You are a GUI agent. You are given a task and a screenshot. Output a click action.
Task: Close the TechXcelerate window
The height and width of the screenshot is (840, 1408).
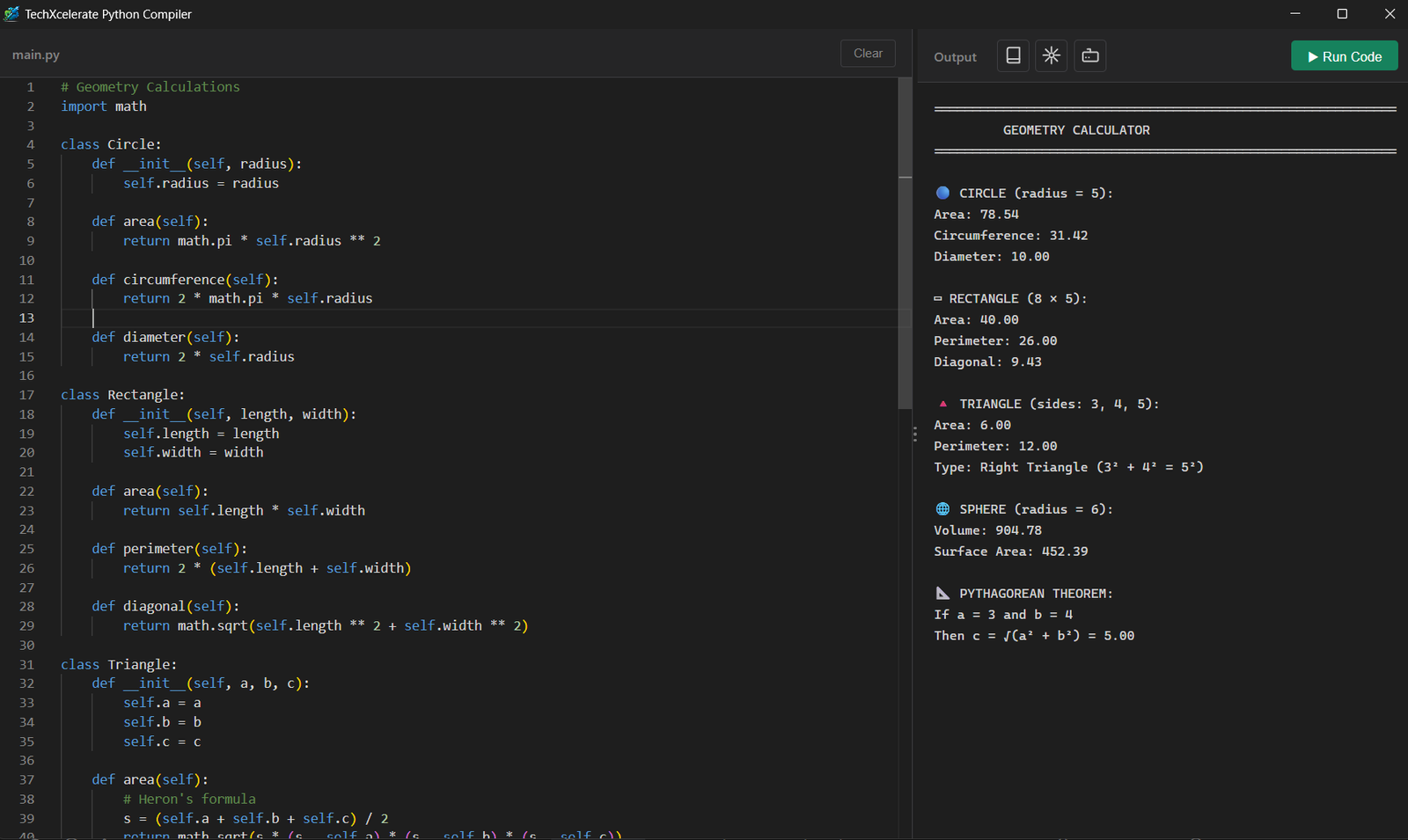(1390, 14)
